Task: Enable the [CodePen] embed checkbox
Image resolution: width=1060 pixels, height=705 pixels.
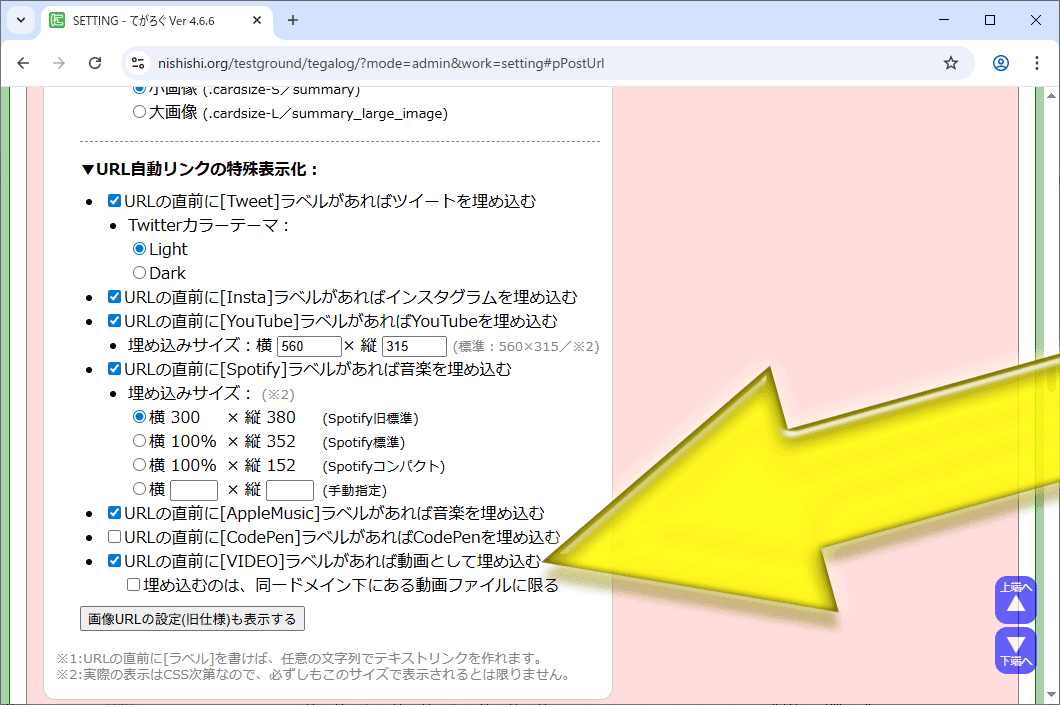Action: [x=115, y=538]
